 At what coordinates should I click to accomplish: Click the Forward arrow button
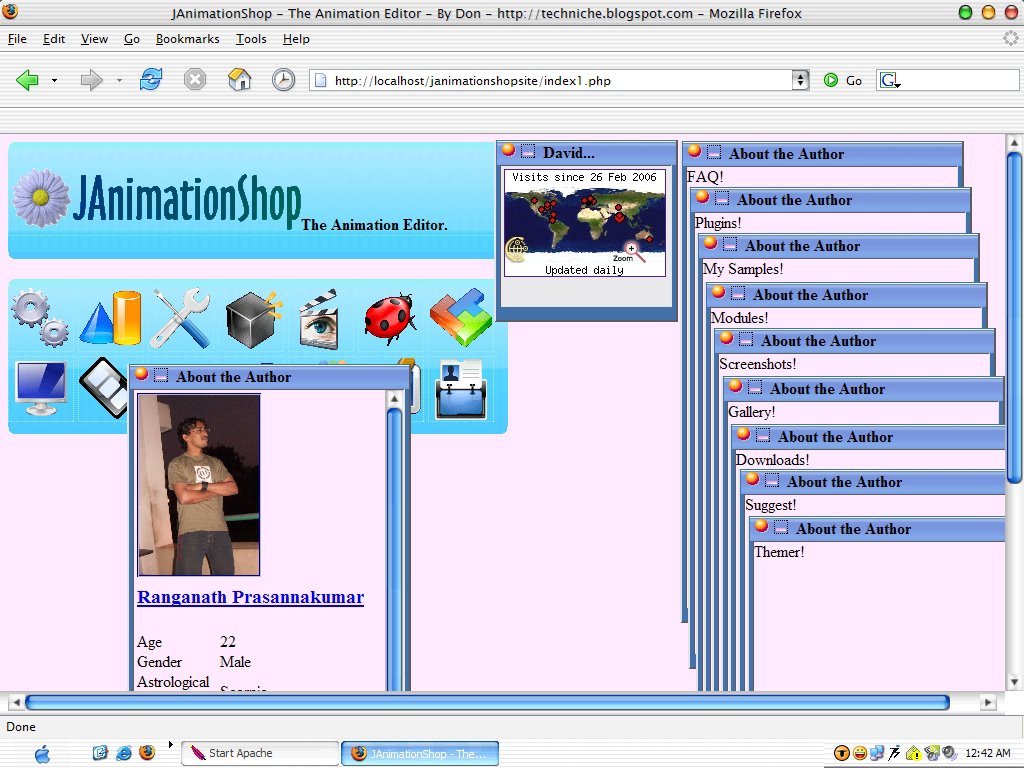click(91, 80)
